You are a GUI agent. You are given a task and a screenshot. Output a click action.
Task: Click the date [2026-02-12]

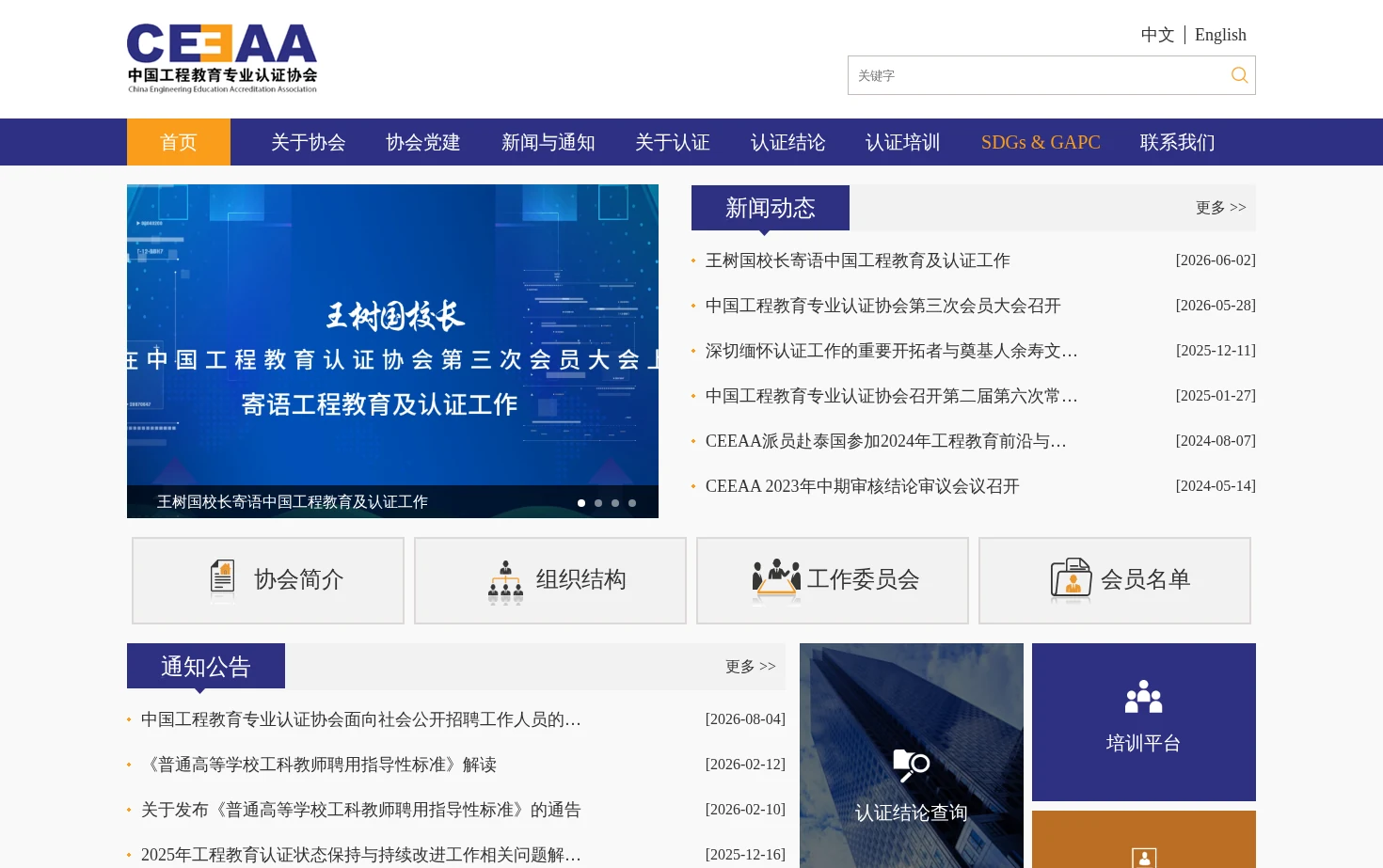click(745, 765)
